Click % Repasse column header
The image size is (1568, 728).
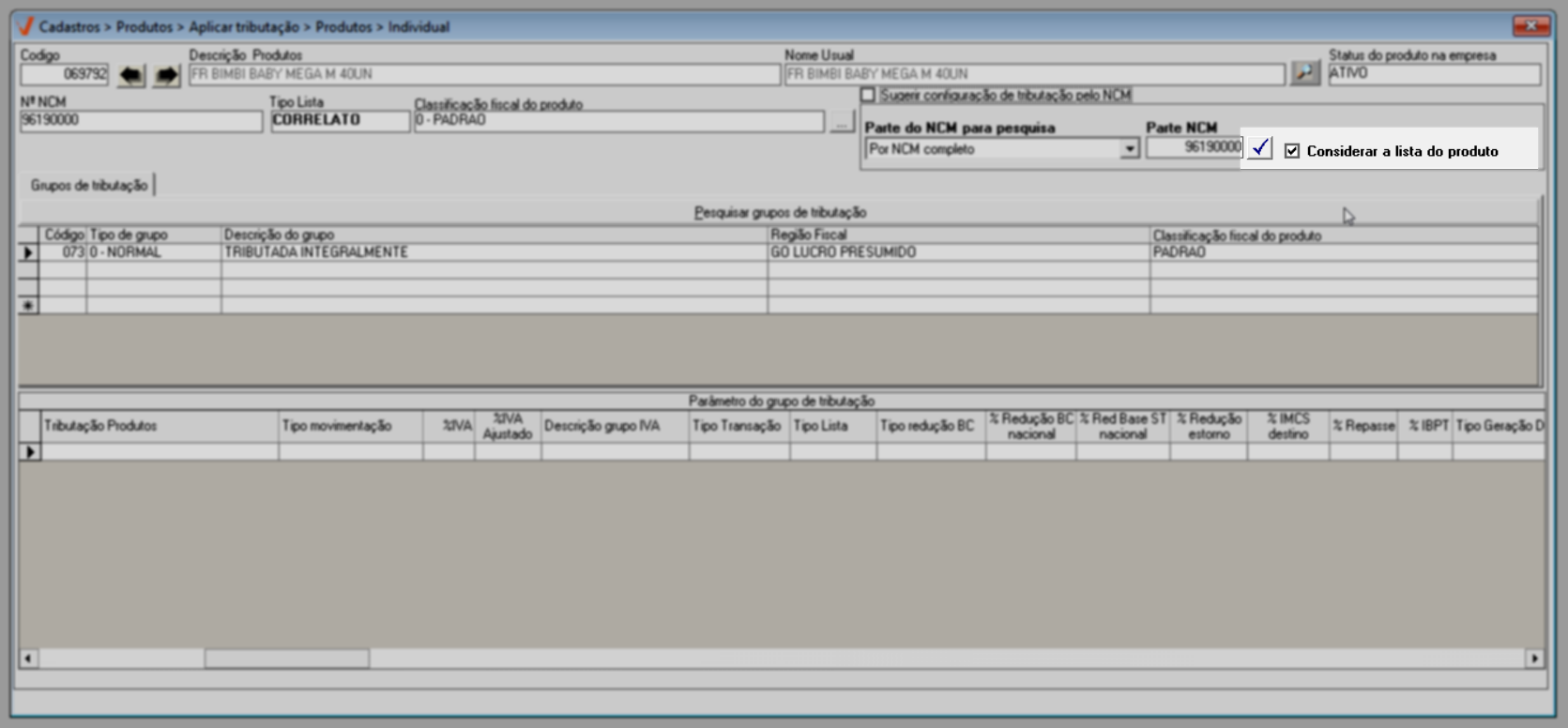[x=1363, y=427]
